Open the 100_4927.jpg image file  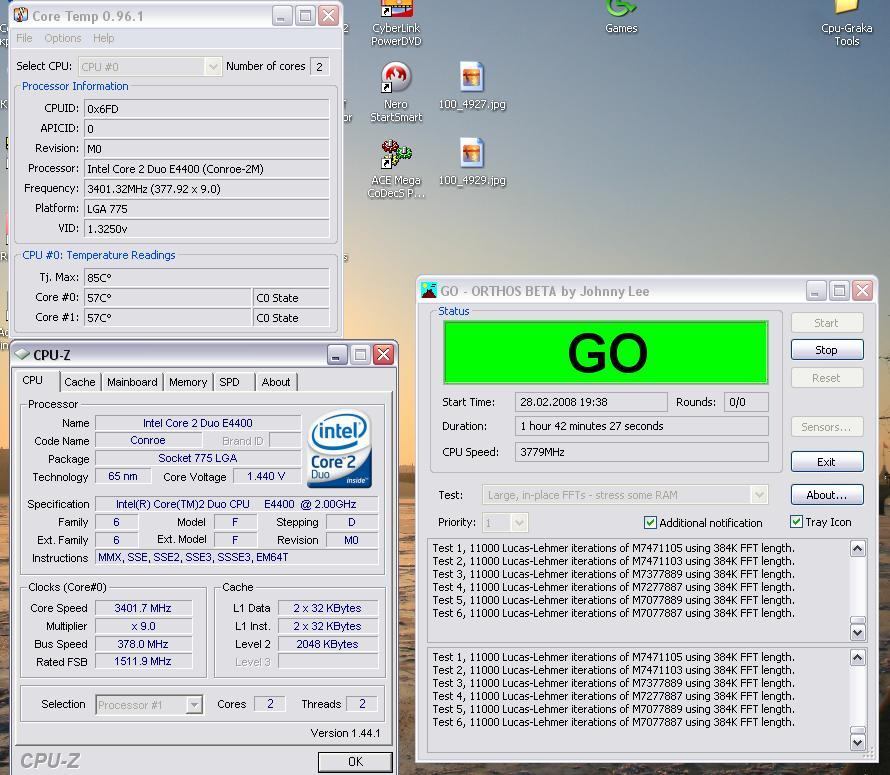tap(472, 86)
